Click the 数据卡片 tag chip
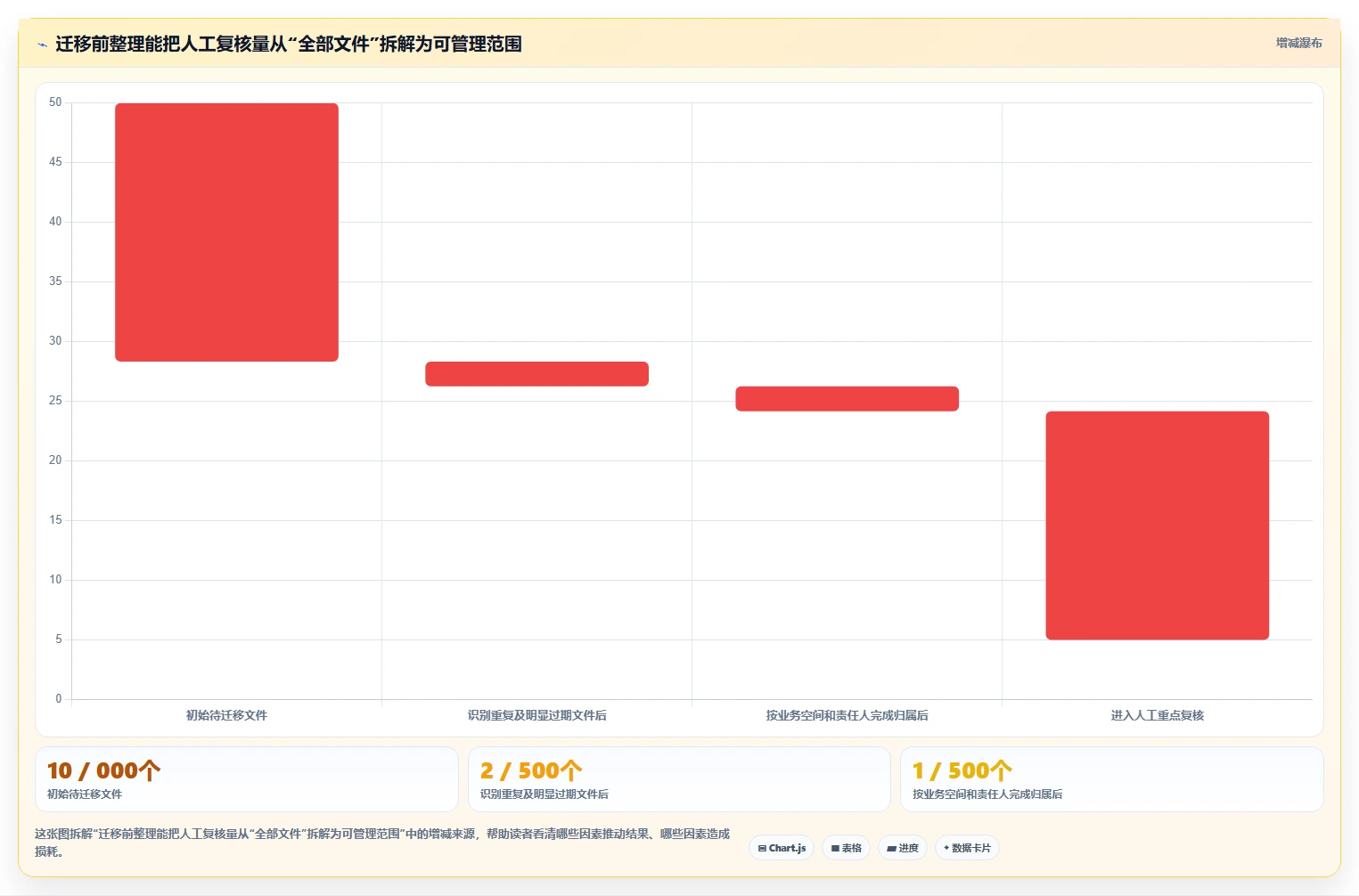Screen dimensions: 1359x896 [967, 848]
